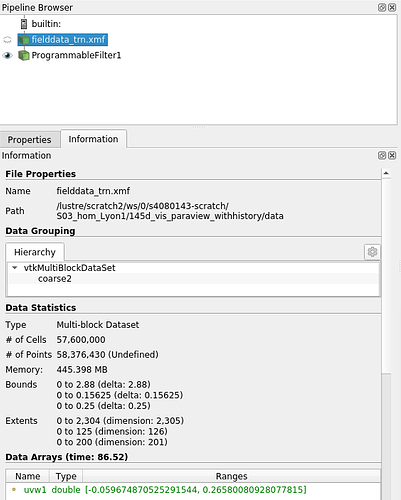This screenshot has height=500, width=401.
Task: Sort data arrays by Name column
Action: [x=28, y=476]
